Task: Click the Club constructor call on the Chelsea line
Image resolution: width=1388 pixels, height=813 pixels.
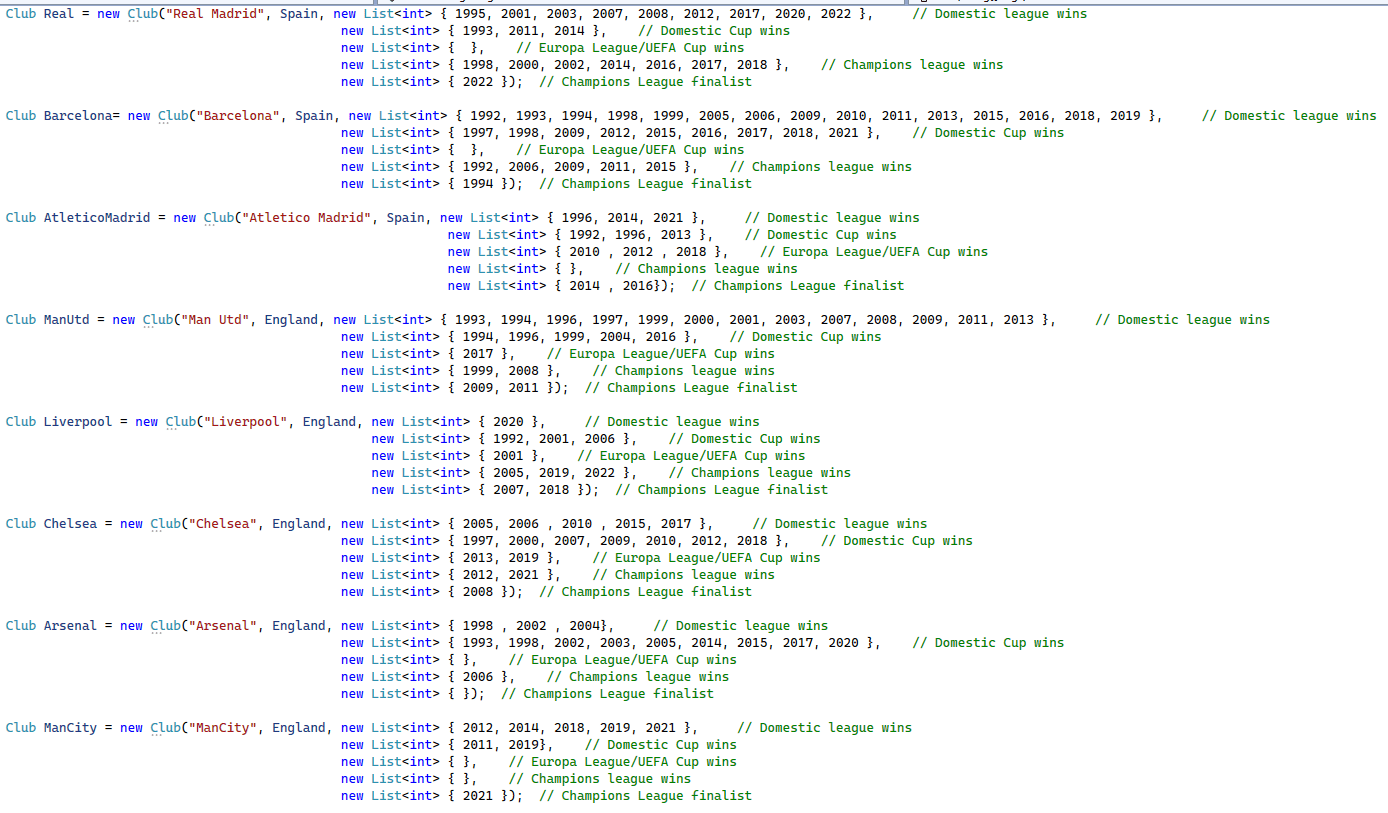Action: [165, 524]
